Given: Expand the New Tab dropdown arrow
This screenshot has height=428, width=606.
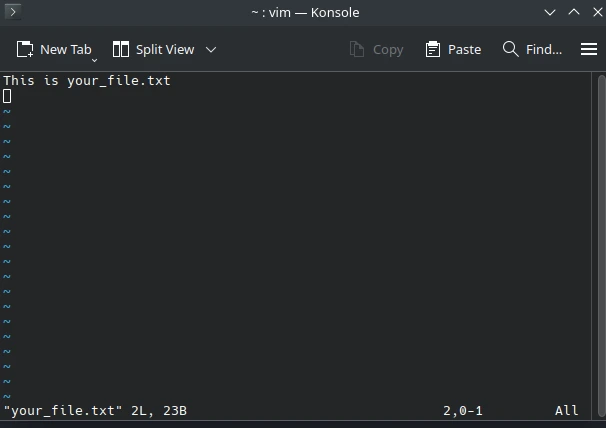Looking at the screenshot, I should (95, 58).
